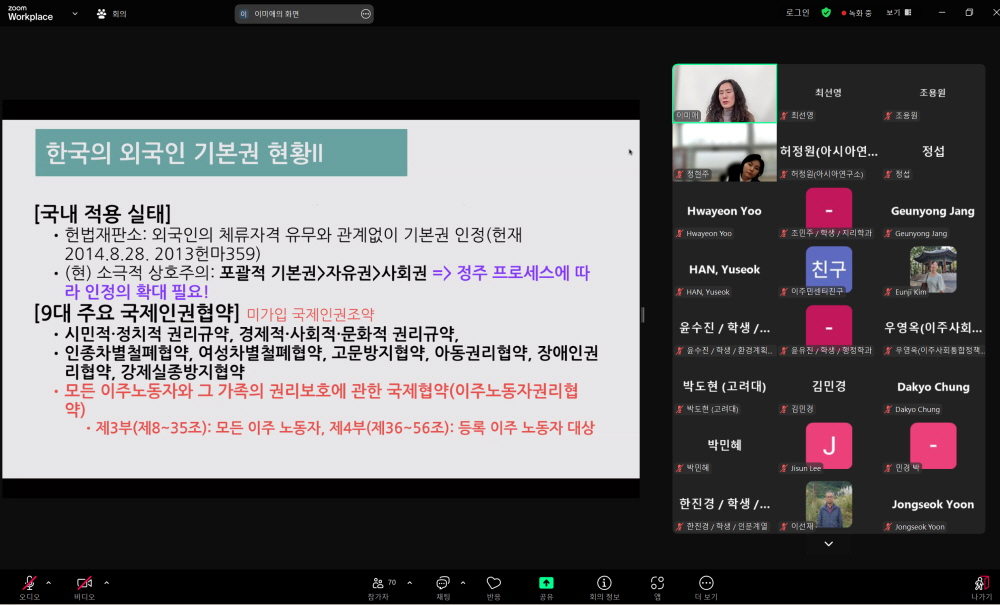The image size is (1000, 605).
Task: Click purple text 정주 프로세스에 따라 인정의 확대
Action: pos(327,282)
